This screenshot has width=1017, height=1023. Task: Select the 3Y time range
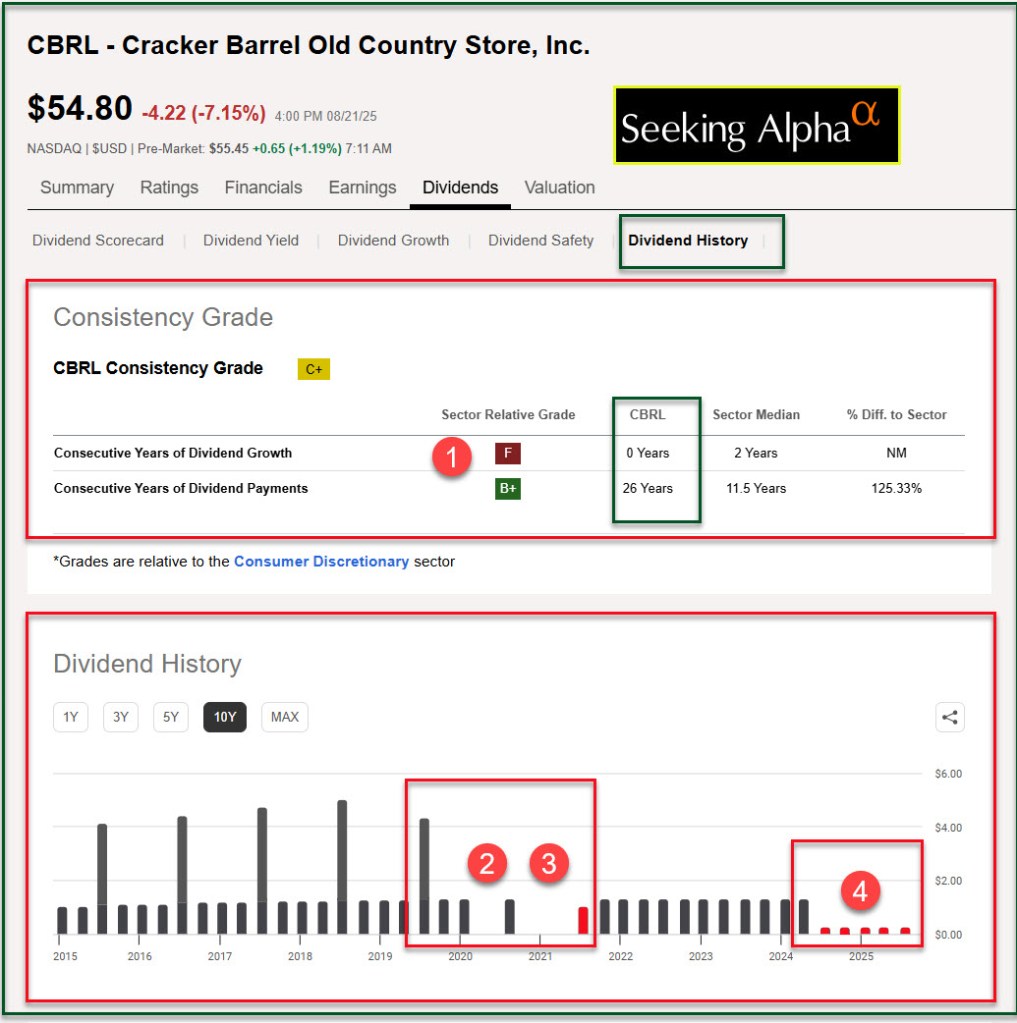[121, 717]
